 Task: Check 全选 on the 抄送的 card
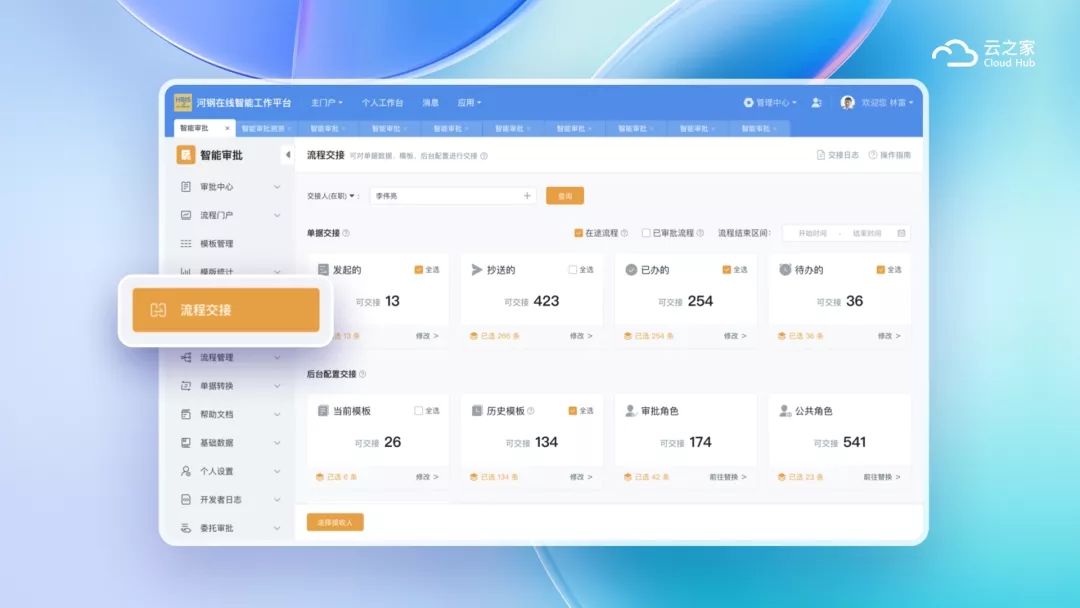tap(573, 270)
